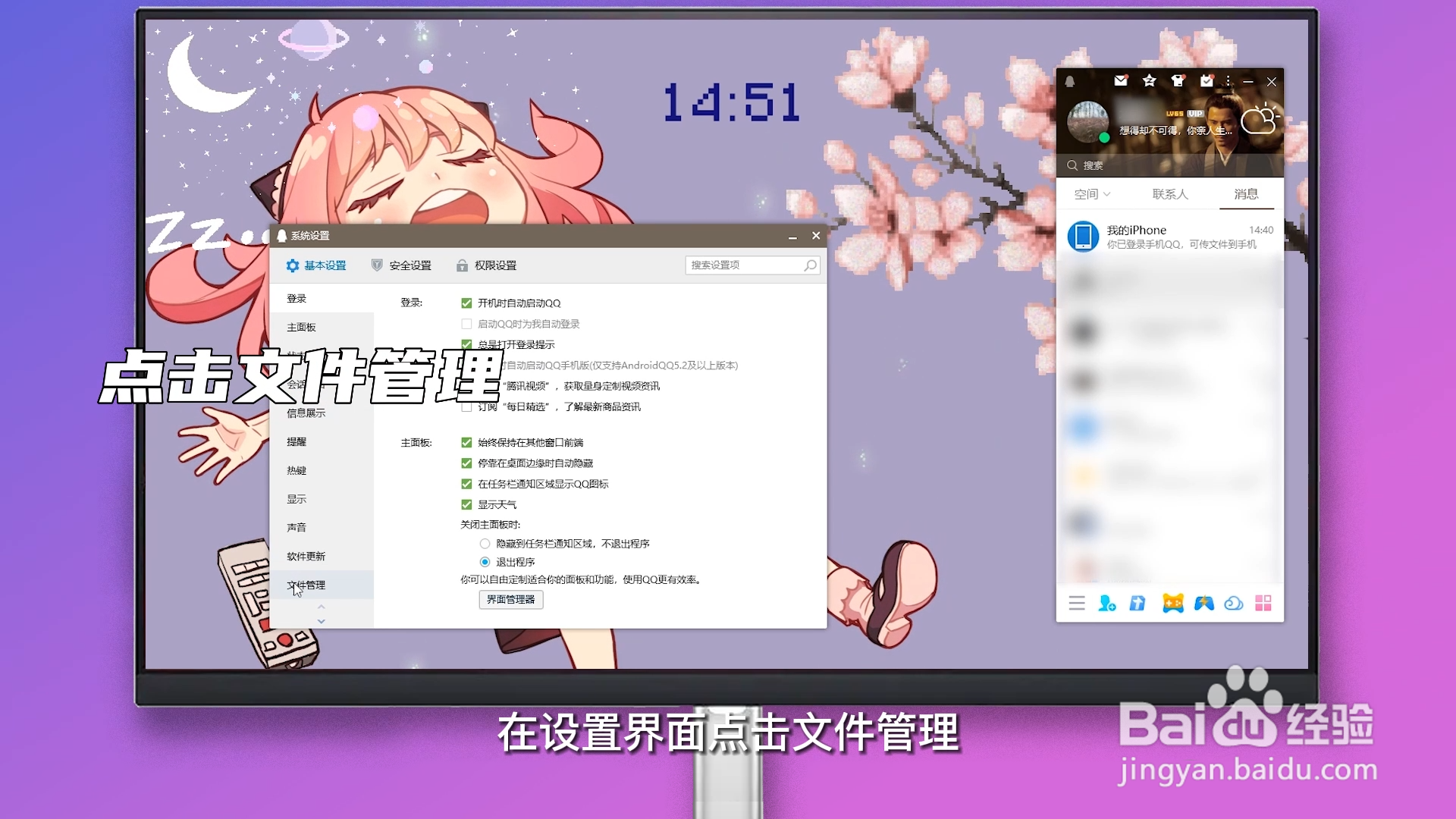Select 热键 in settings sidebar
Image resolution: width=1456 pixels, height=819 pixels.
click(x=322, y=471)
